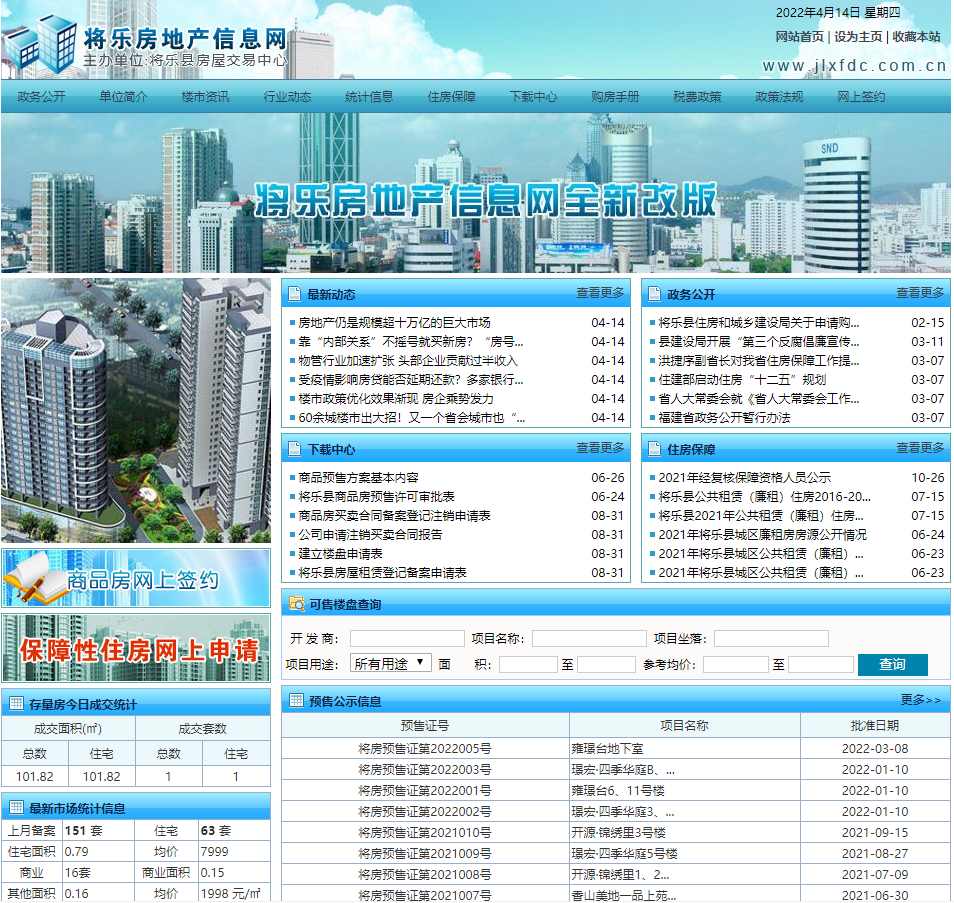Screen dimensions: 954x903
Task: Open news 房地产仍是规模超十万亿的巨大市场
Action: 394,323
